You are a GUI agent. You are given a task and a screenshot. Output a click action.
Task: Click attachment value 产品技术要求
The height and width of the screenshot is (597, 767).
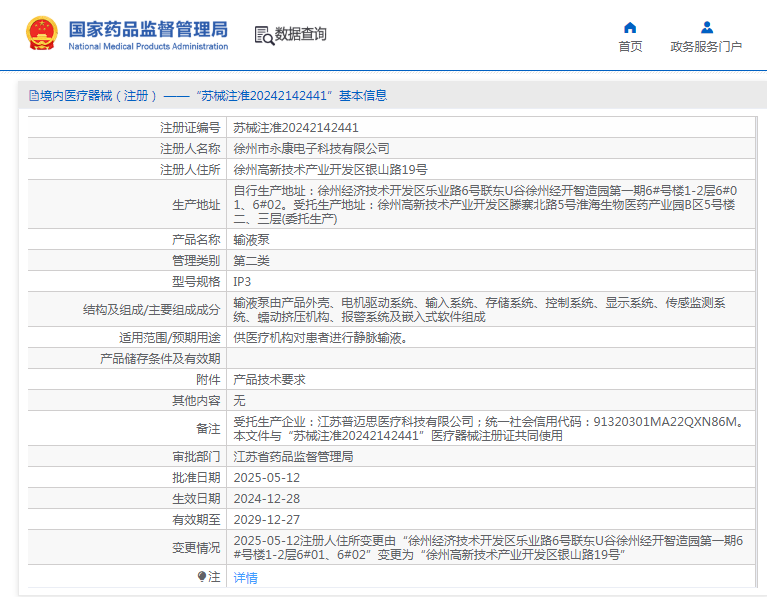pos(270,380)
